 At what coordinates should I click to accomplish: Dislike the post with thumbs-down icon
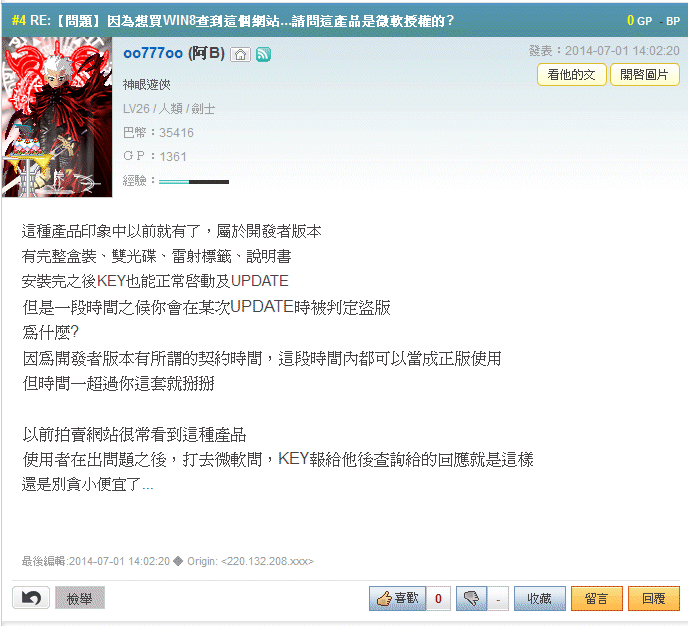click(472, 598)
